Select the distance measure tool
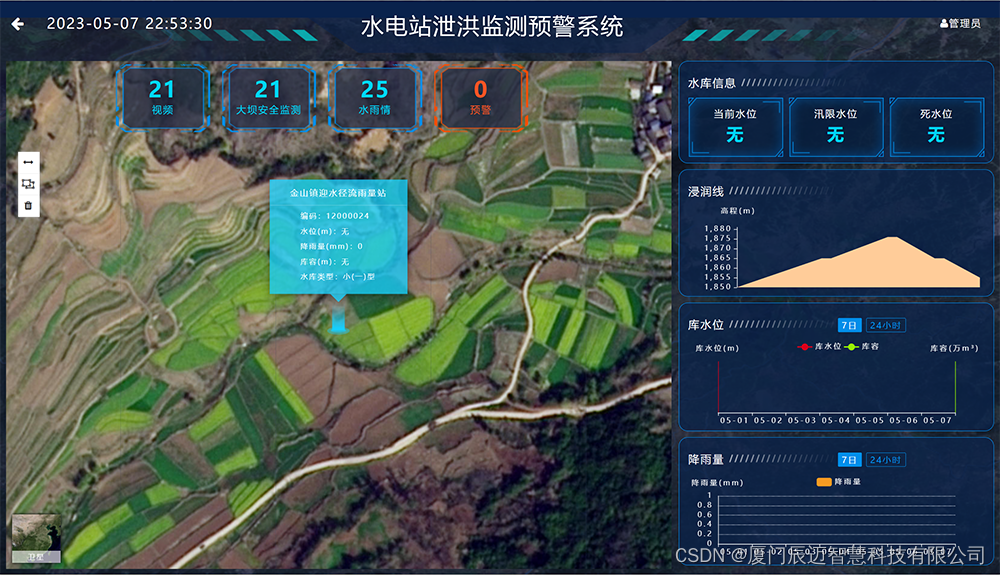This screenshot has height=575, width=1000. (28, 163)
